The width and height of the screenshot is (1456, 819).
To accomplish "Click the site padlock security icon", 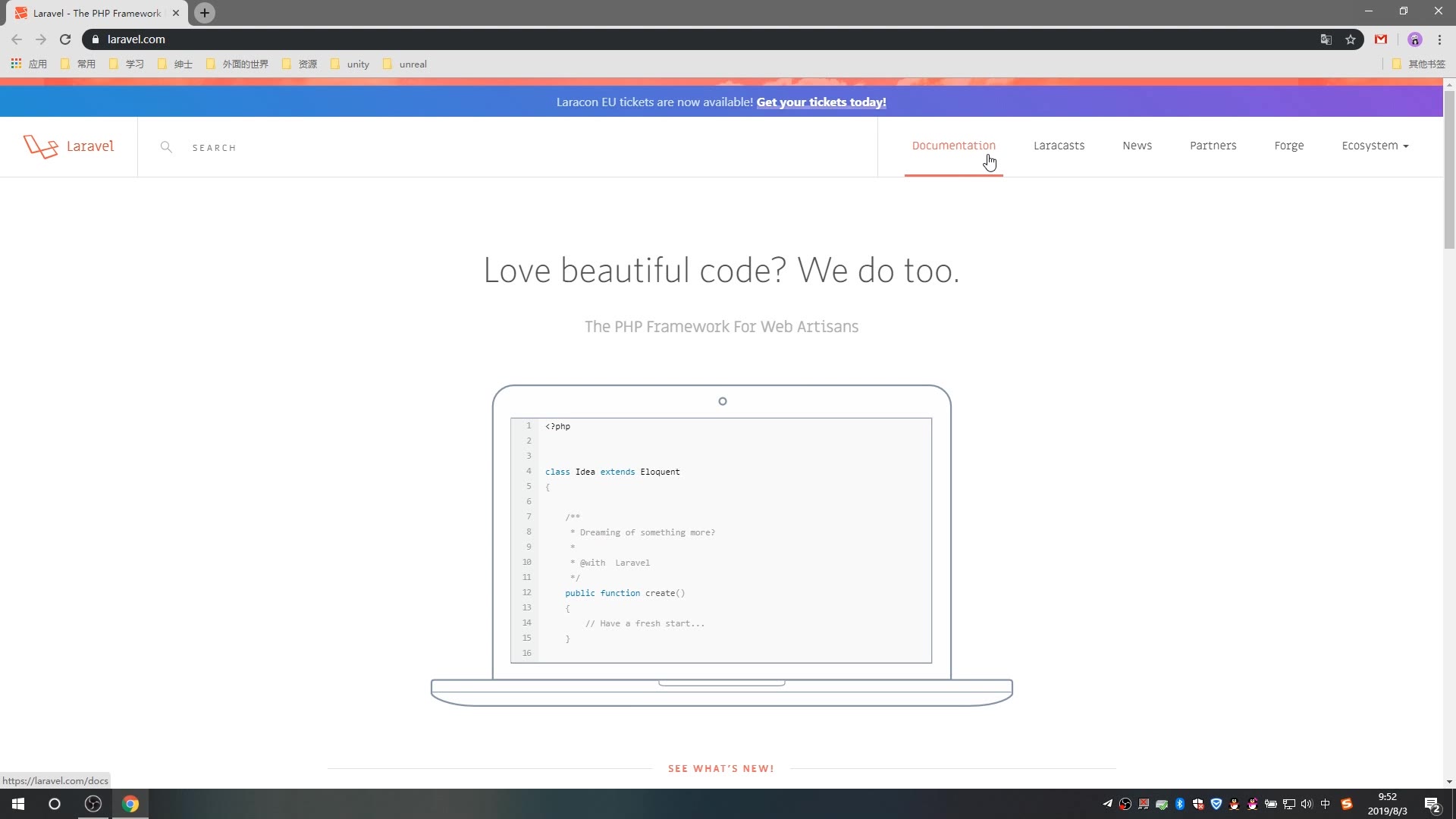I will [96, 39].
